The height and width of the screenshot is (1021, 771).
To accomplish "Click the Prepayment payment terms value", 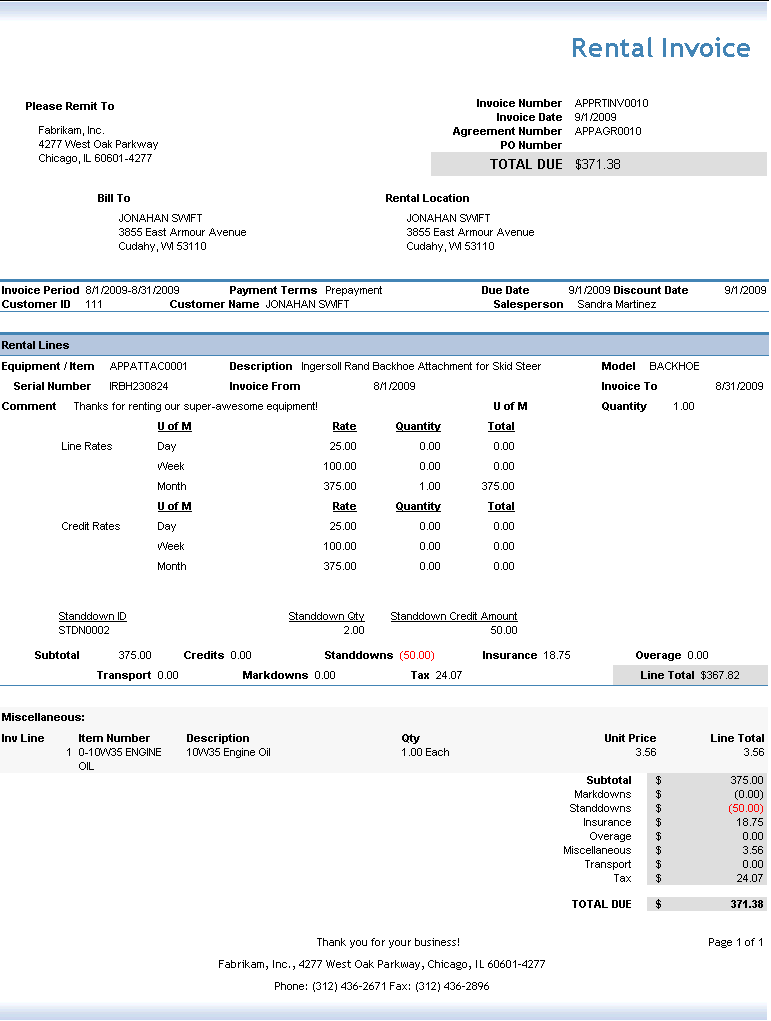I will tap(354, 290).
